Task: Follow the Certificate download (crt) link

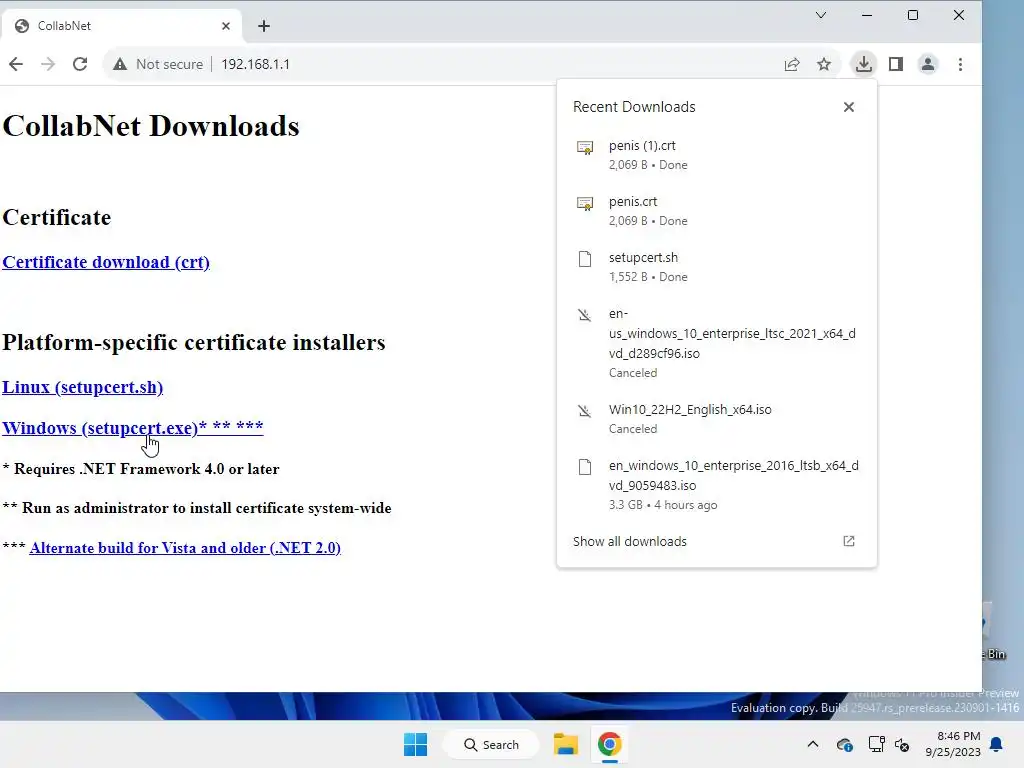Action: coord(106,262)
